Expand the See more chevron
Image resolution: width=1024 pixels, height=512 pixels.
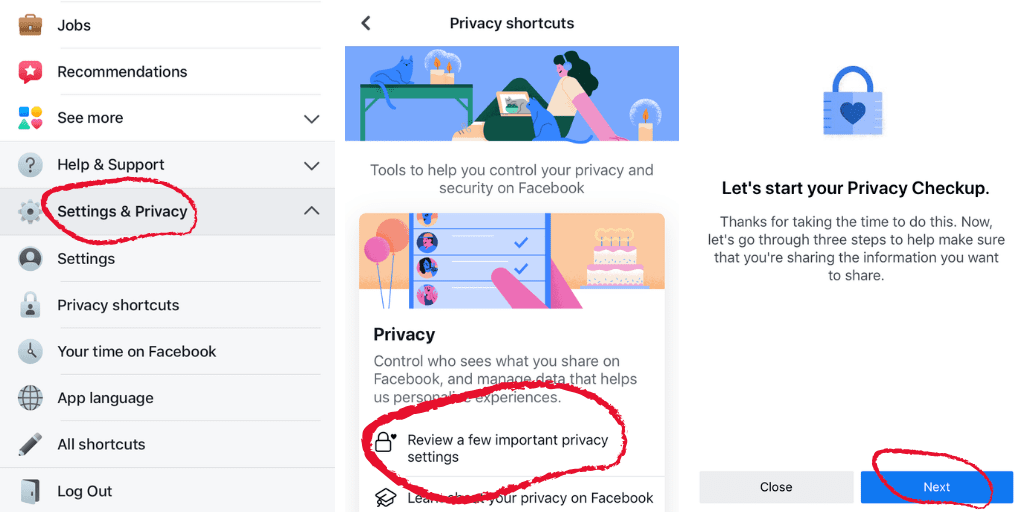point(311,119)
